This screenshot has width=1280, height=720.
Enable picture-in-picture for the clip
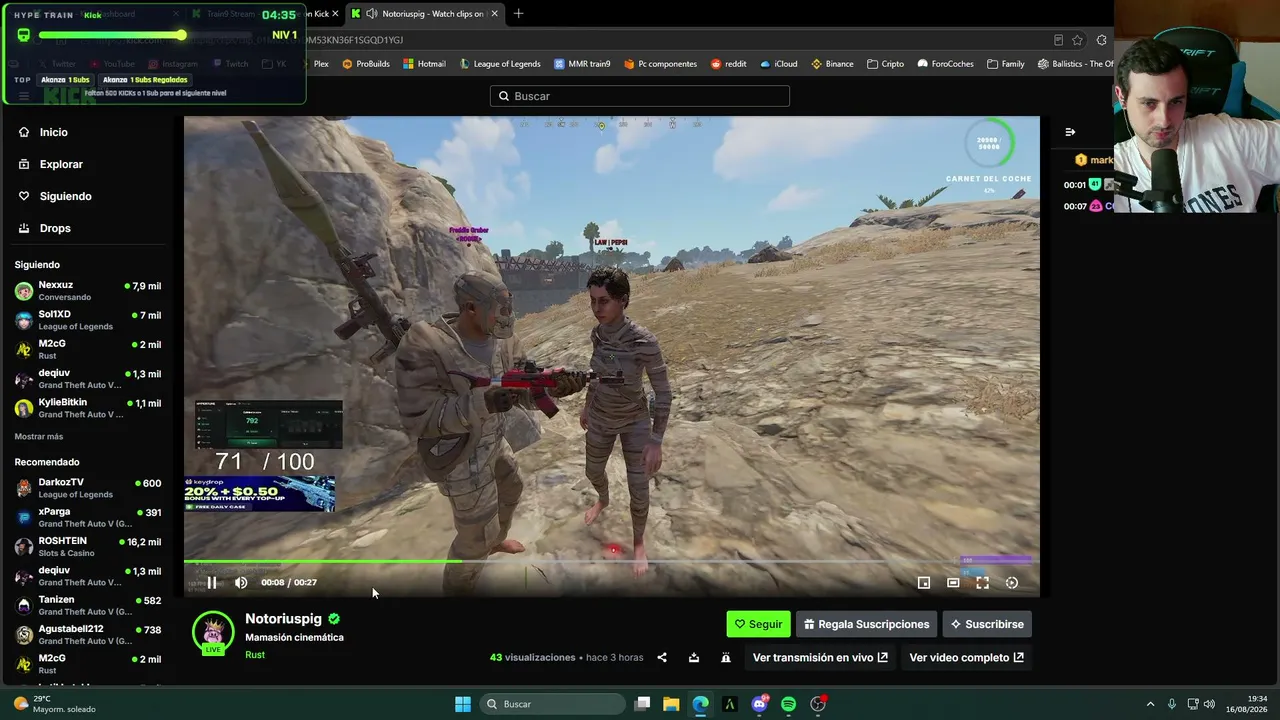point(924,582)
